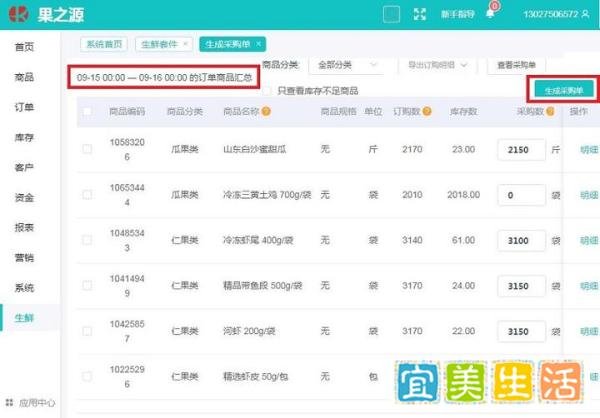
Task: Click the 商品编码 column header
Action: coord(127,111)
